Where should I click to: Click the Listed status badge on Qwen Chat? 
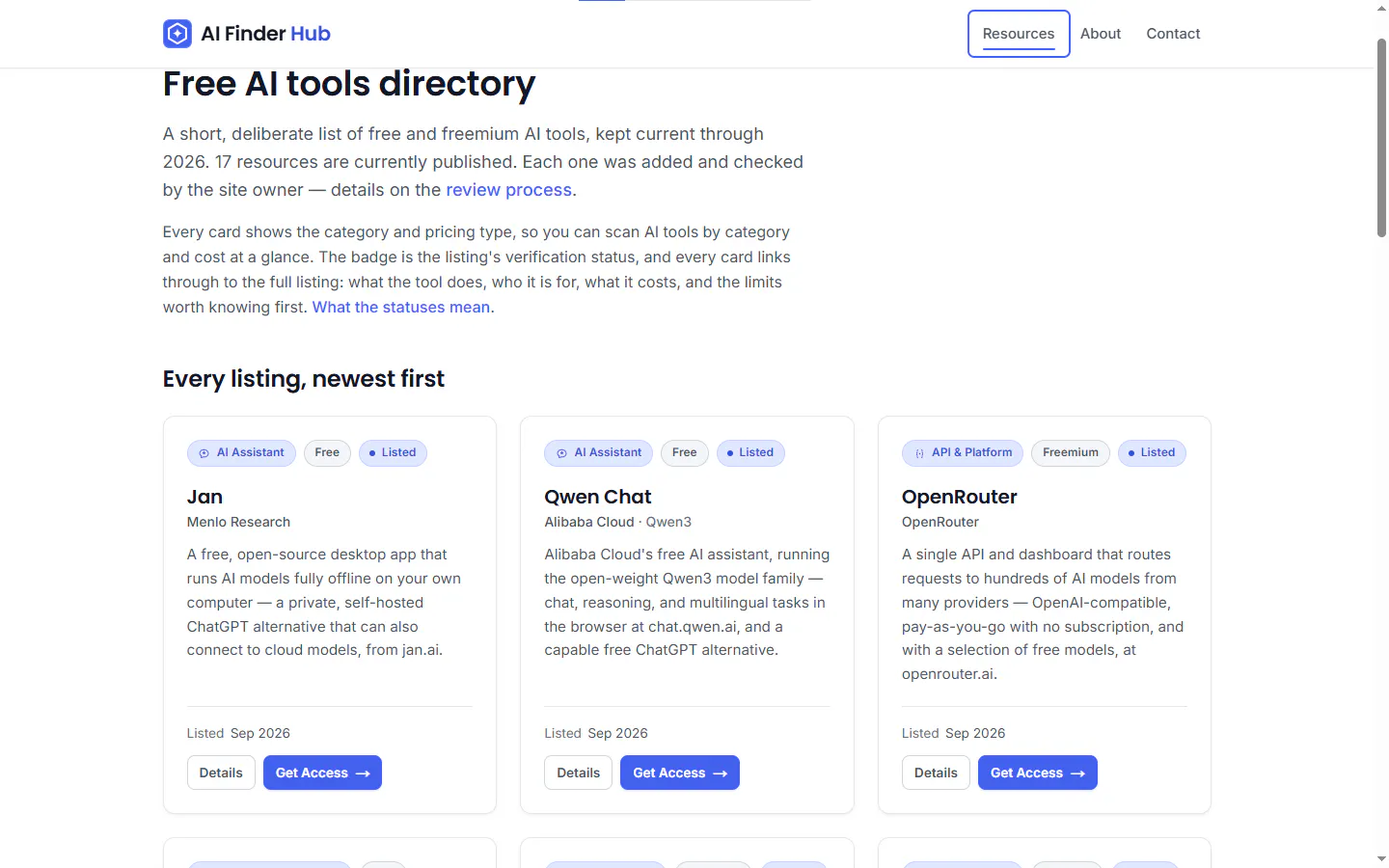click(750, 452)
